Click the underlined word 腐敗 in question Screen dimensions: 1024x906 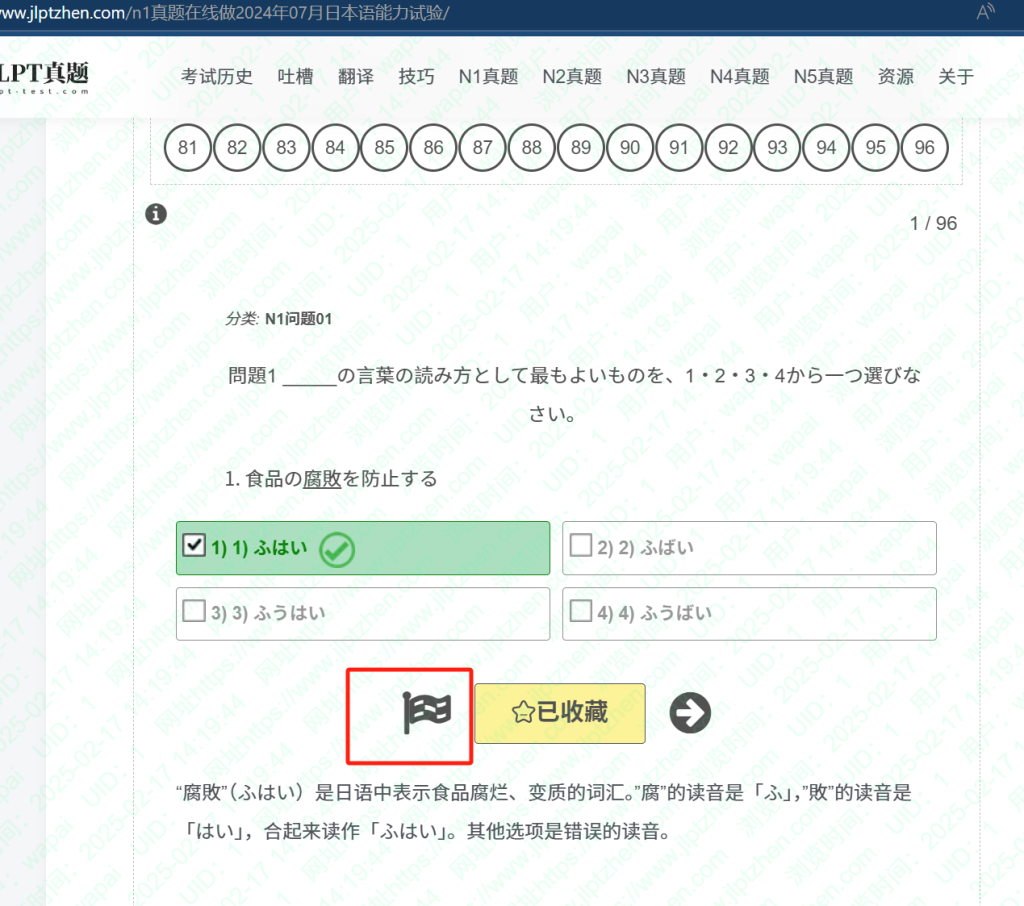click(x=322, y=479)
